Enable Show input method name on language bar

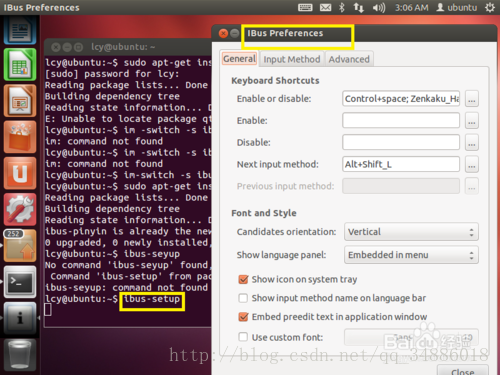pyautogui.click(x=243, y=298)
